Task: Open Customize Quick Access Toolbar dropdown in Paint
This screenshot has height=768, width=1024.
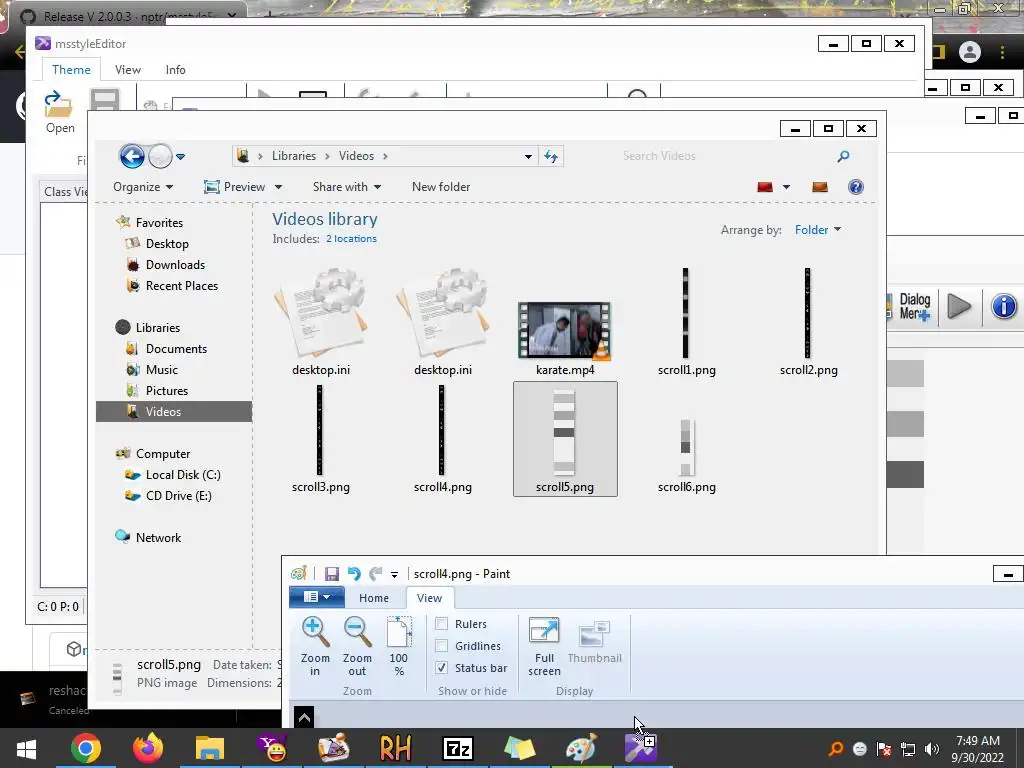Action: [x=394, y=575]
